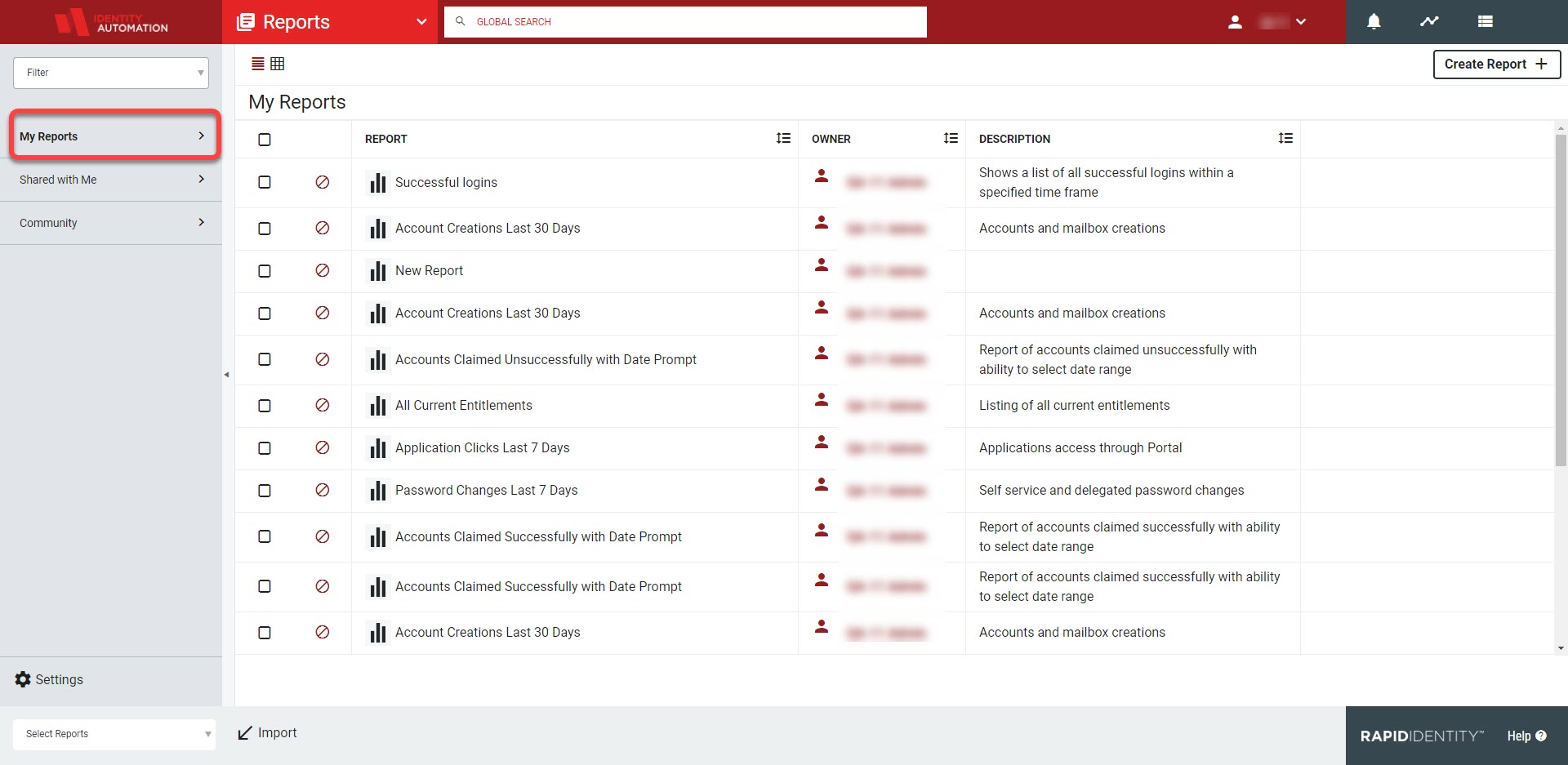Tick the select-all checkbox in table header

pos(265,140)
